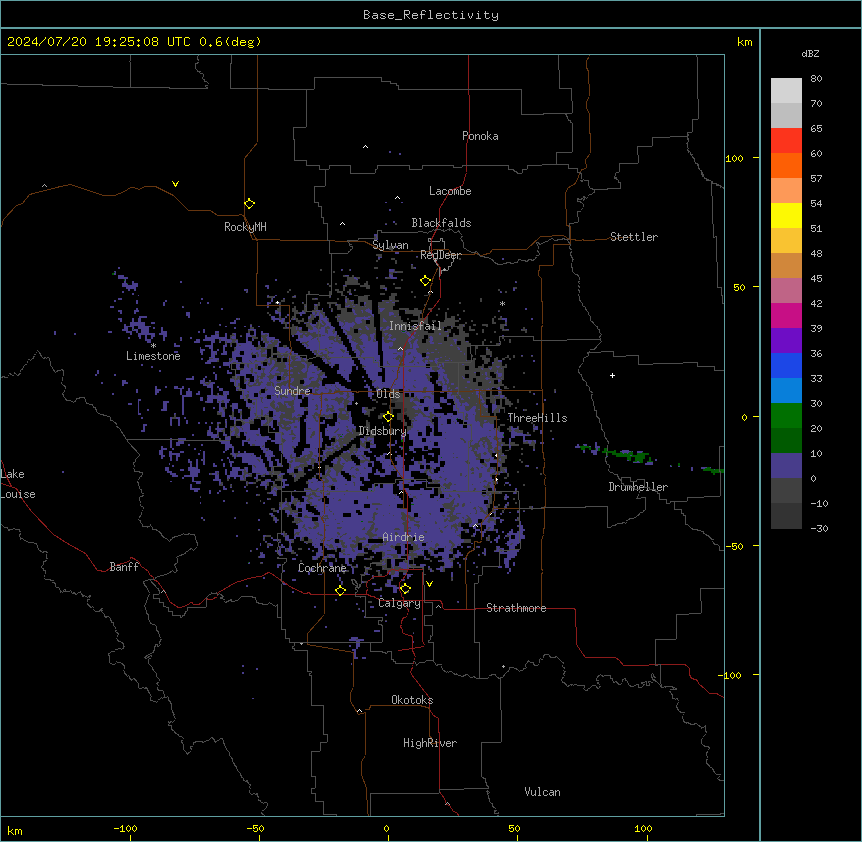Select the asterisk marker above Limestone label
862x842 pixels.
pos(153,346)
